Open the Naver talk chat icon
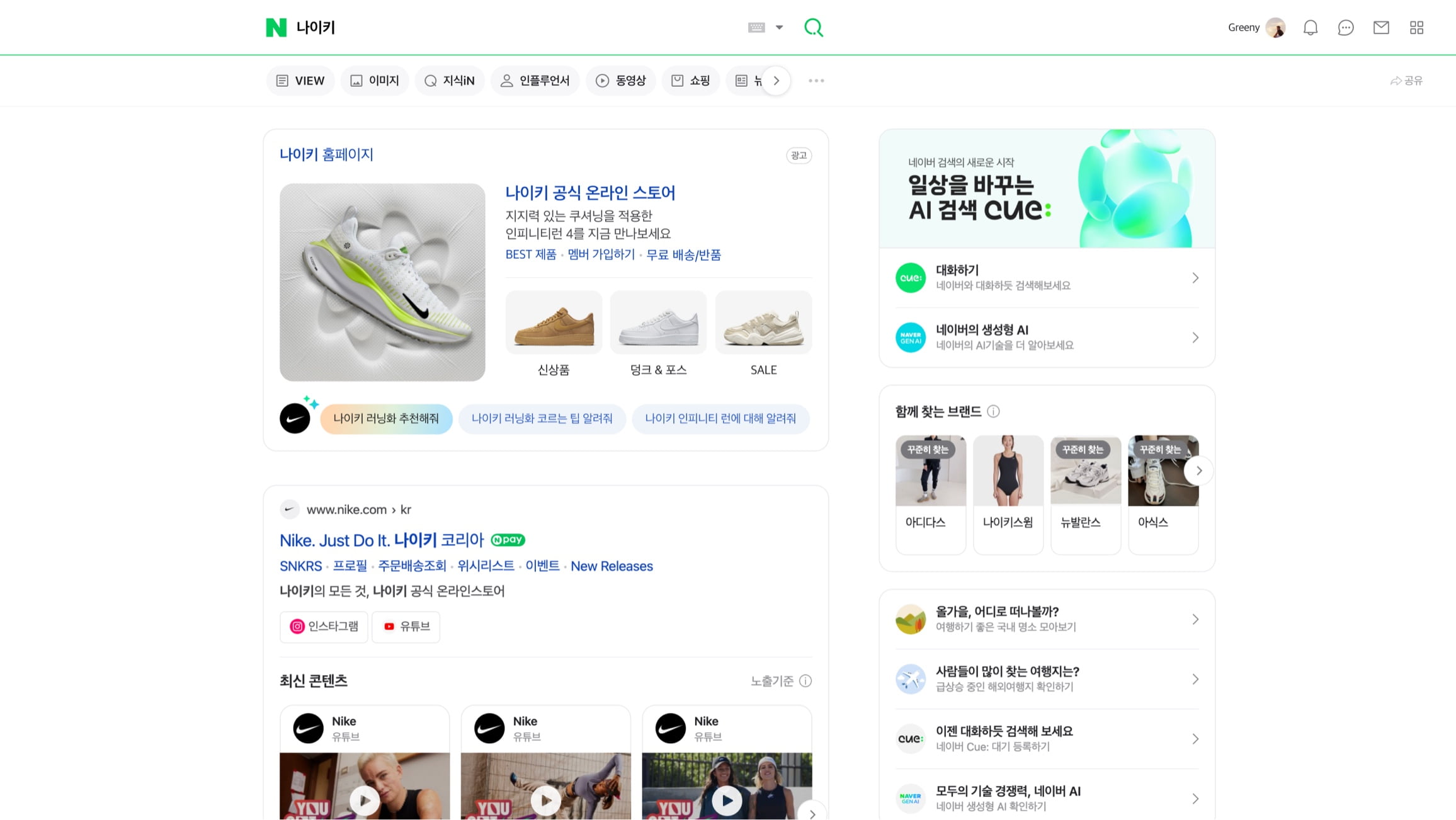1456x820 pixels. tap(1345, 28)
